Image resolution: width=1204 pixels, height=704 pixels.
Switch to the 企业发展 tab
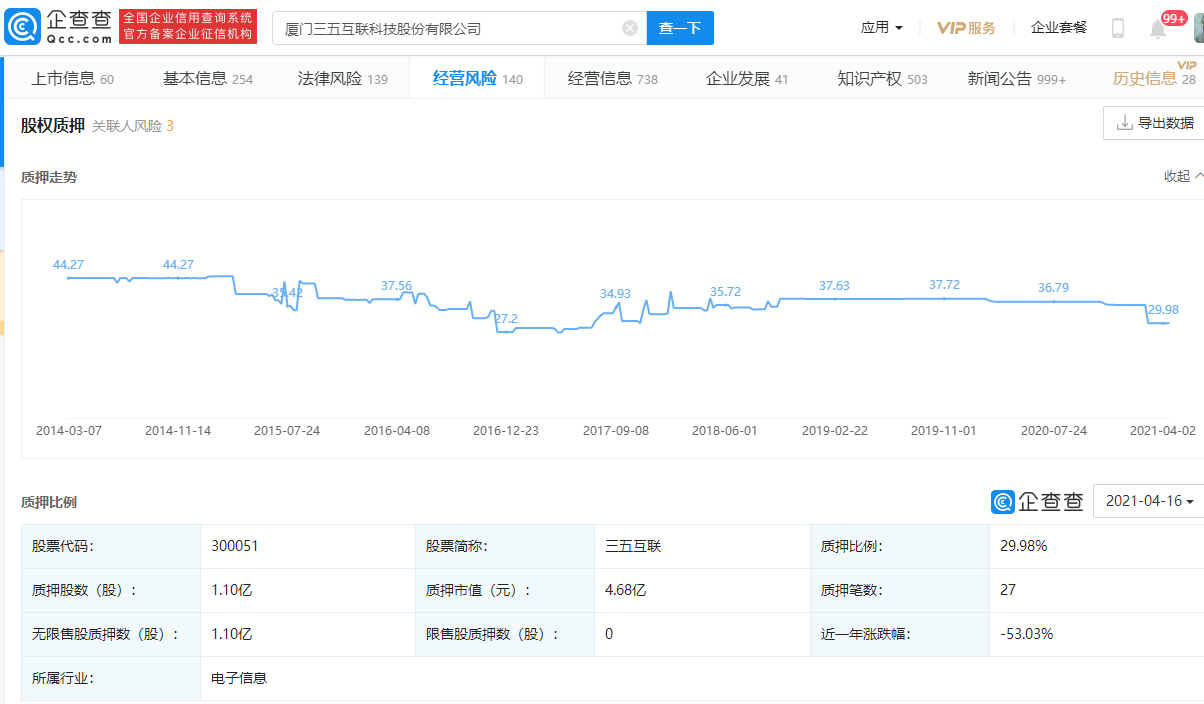tap(747, 78)
